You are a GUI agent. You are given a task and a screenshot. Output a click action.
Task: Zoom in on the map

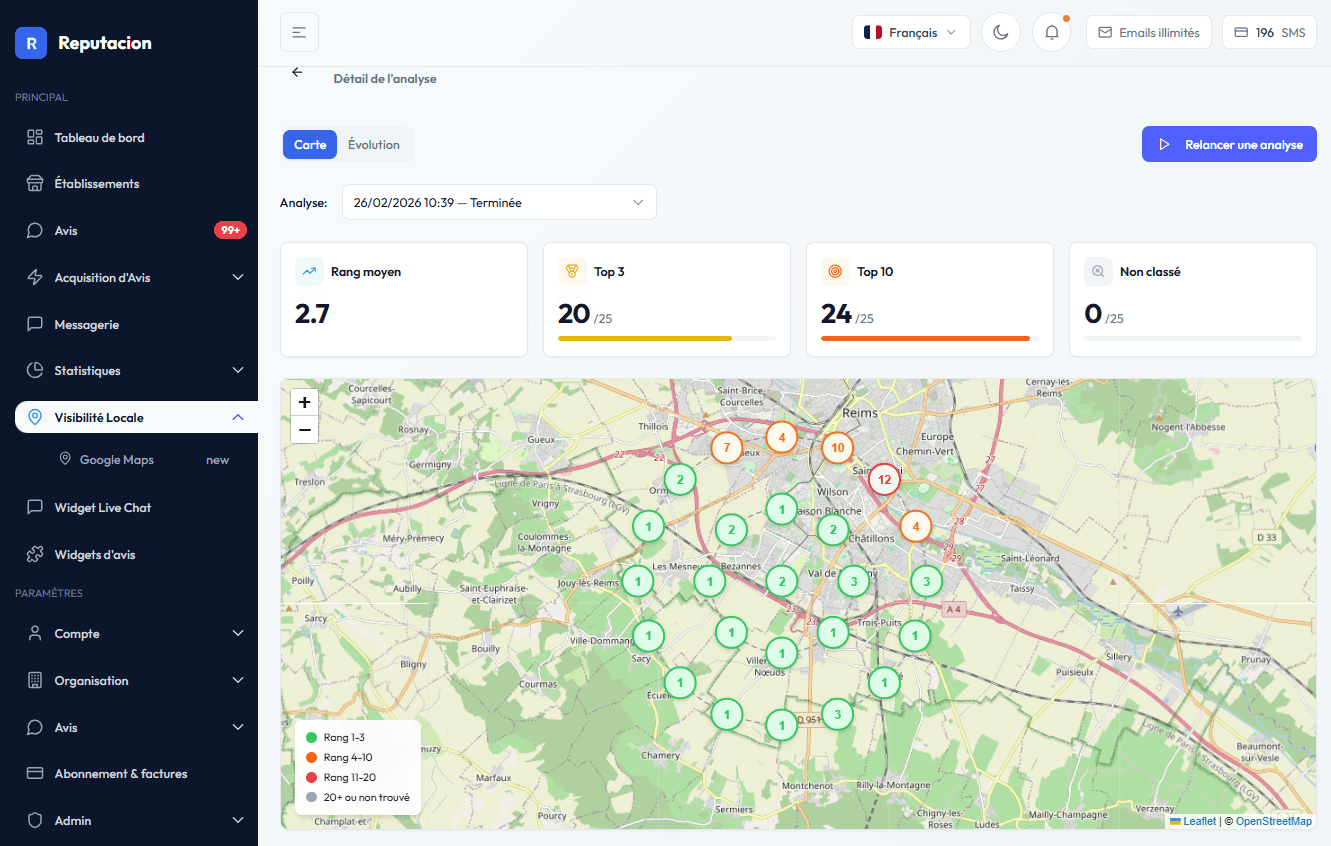[305, 402]
